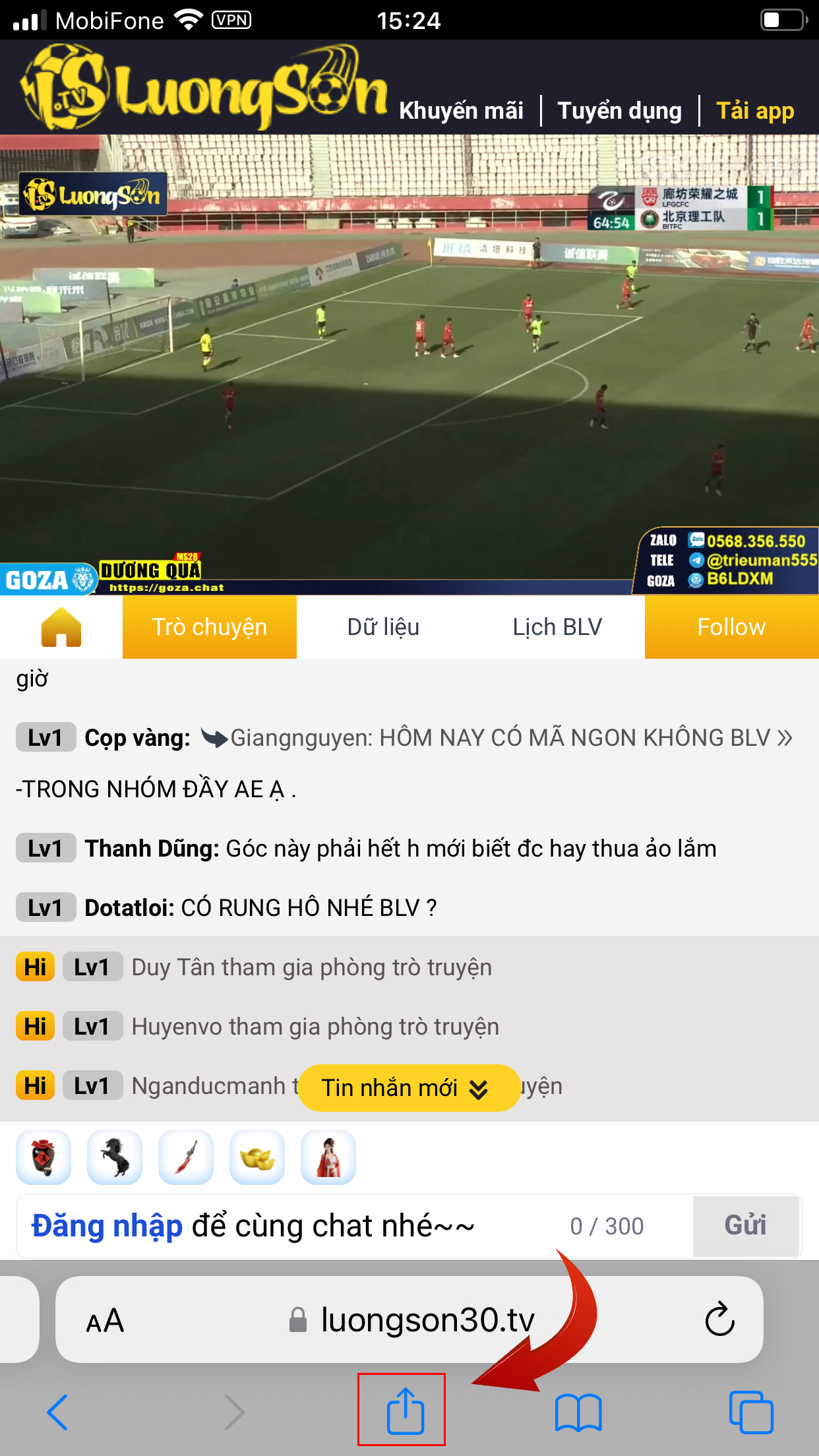Tap the Gửi send button
Image resolution: width=819 pixels, height=1456 pixels.
point(746,1226)
